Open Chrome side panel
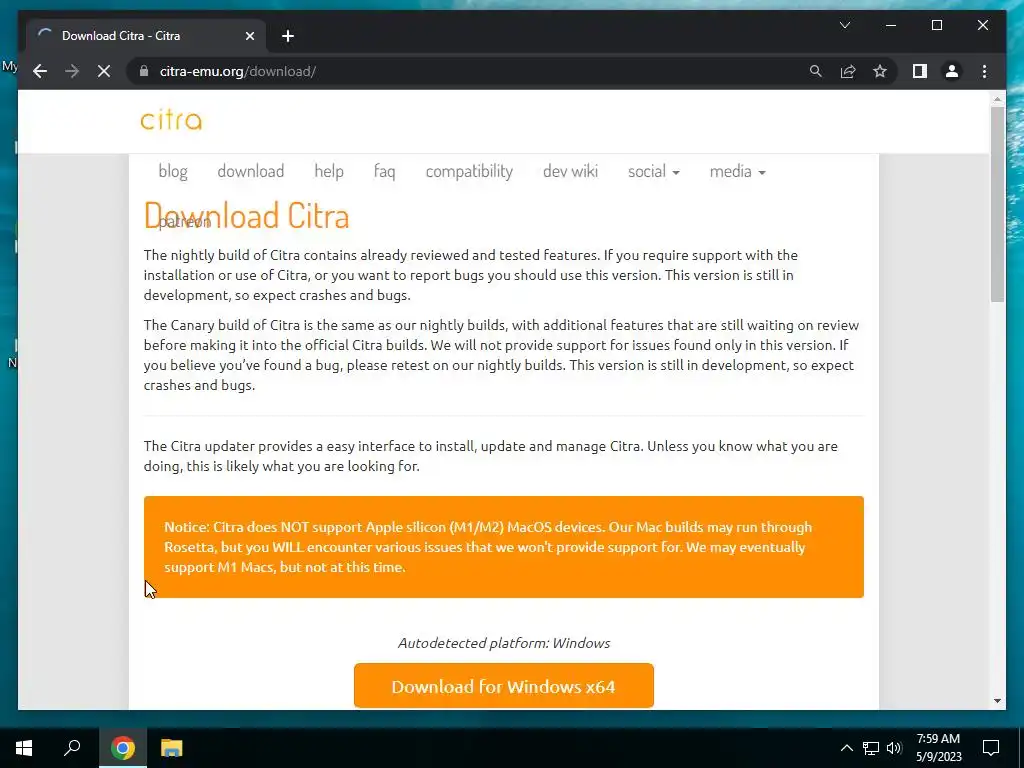 point(920,71)
